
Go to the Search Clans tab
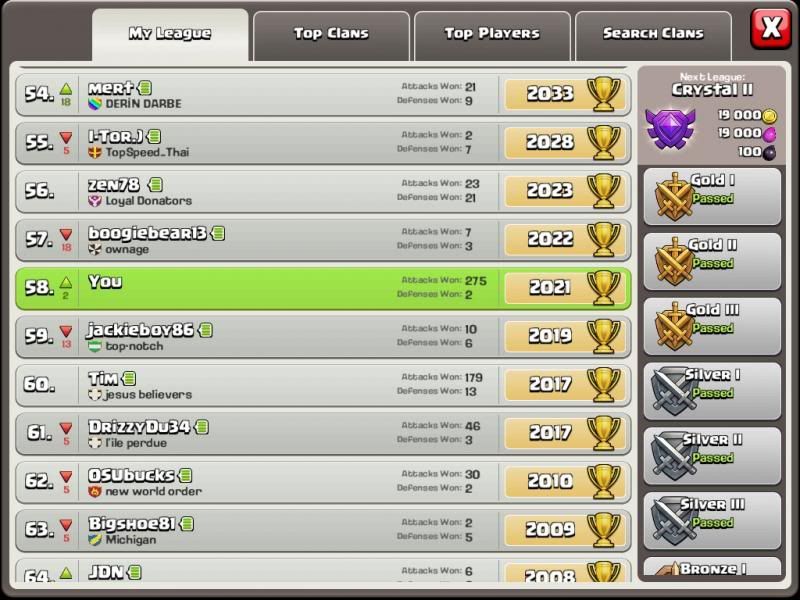click(653, 36)
